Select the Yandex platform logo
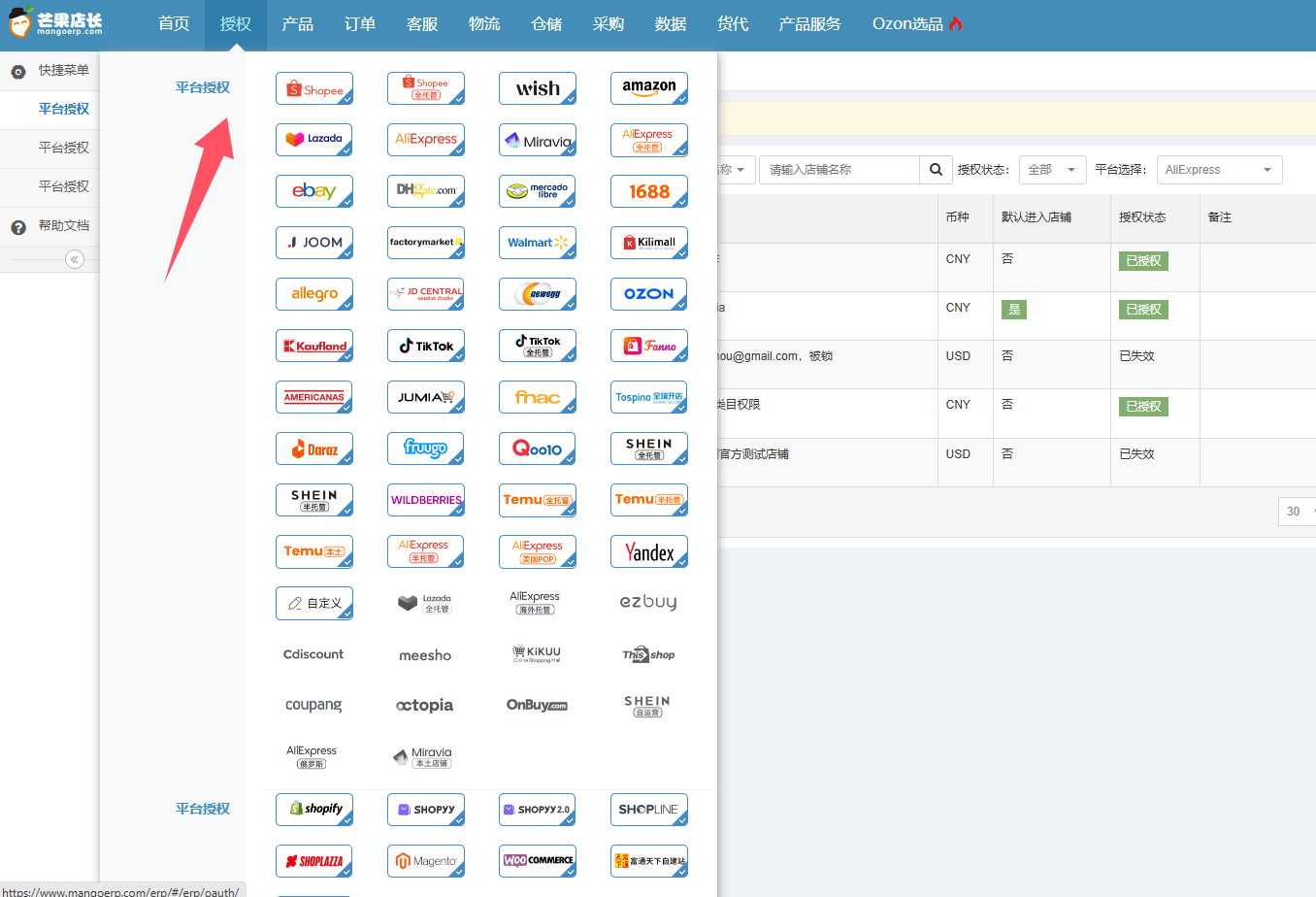Screen dimensions: 1316x897 tap(649, 551)
